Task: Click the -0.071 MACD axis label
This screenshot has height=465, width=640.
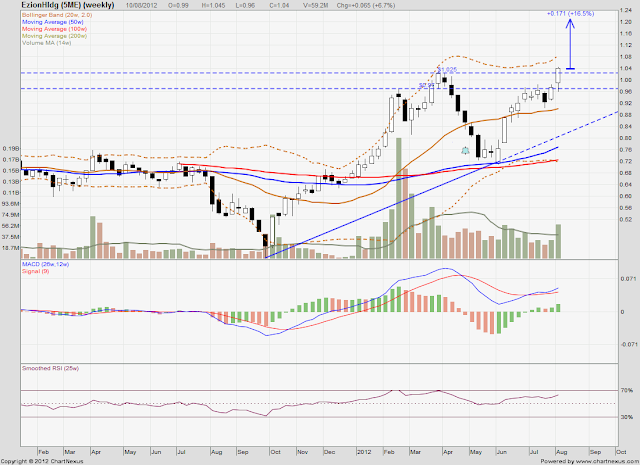Action: [x=629, y=345]
